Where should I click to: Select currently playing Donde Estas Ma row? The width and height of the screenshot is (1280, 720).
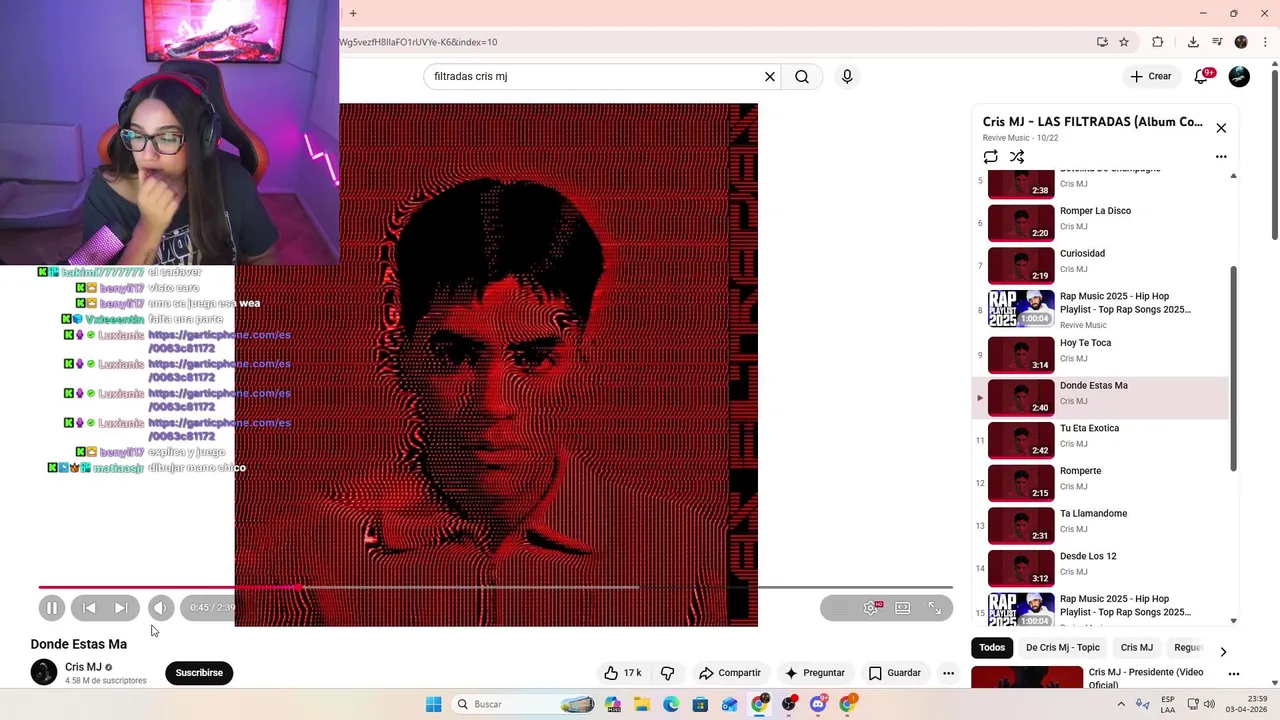coord(1100,397)
